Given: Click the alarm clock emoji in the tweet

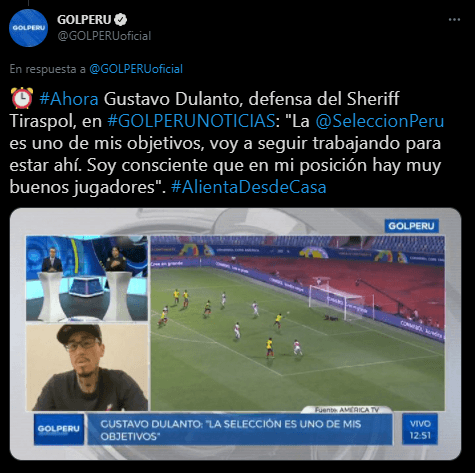Looking at the screenshot, I should pos(22,99).
